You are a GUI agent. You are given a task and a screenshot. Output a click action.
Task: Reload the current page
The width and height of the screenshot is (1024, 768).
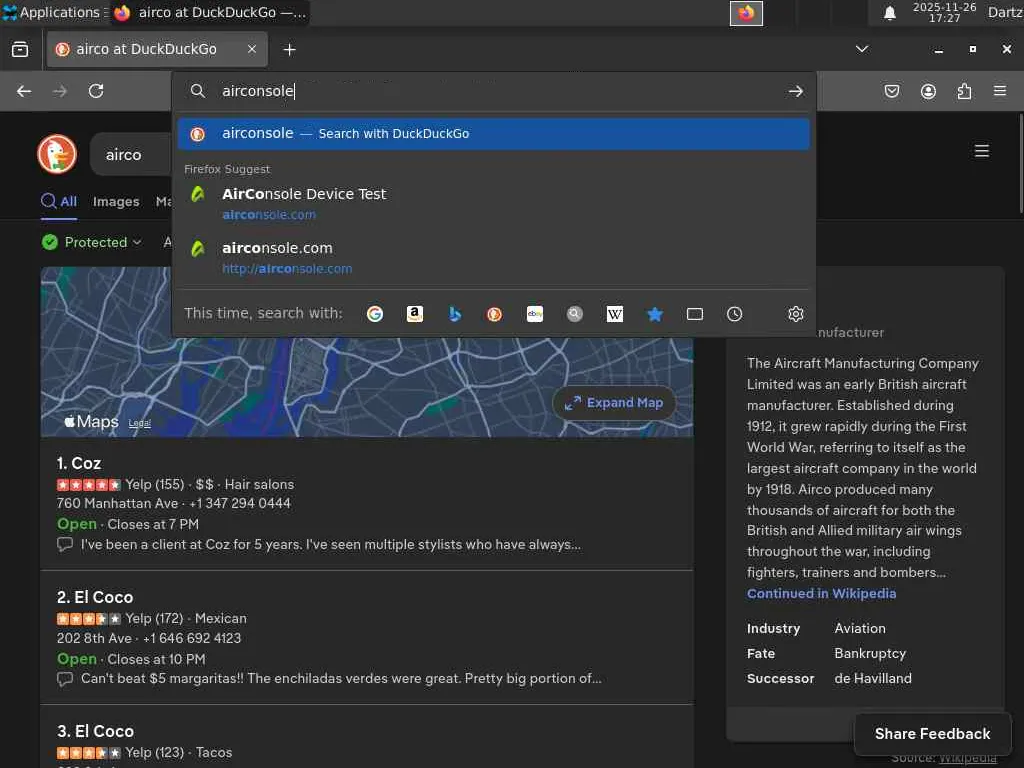click(96, 91)
